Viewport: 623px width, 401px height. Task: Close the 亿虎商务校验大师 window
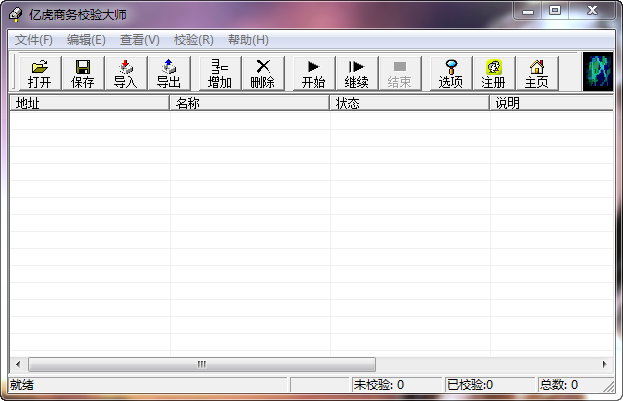pyautogui.click(x=592, y=11)
